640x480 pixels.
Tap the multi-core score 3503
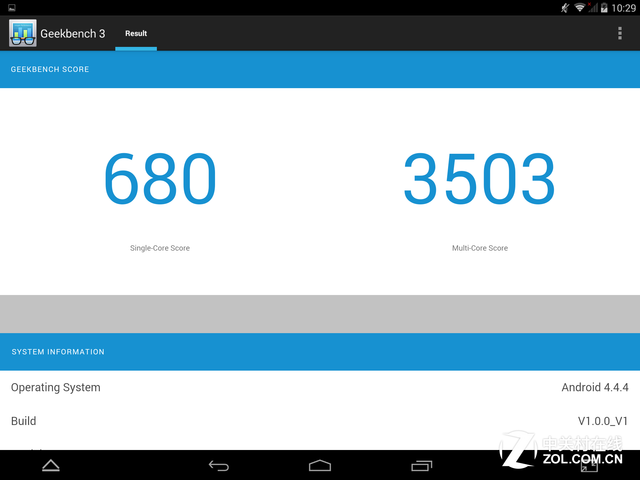pos(479,178)
